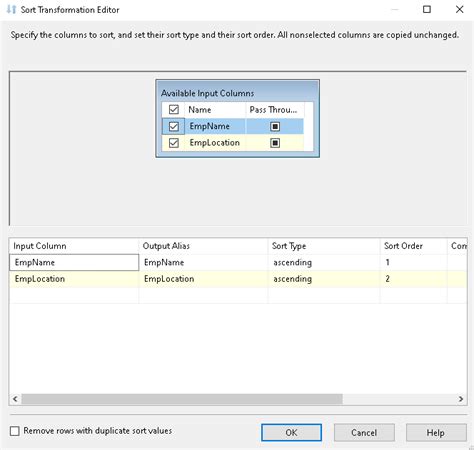Click the Sort Type column header

(324, 246)
